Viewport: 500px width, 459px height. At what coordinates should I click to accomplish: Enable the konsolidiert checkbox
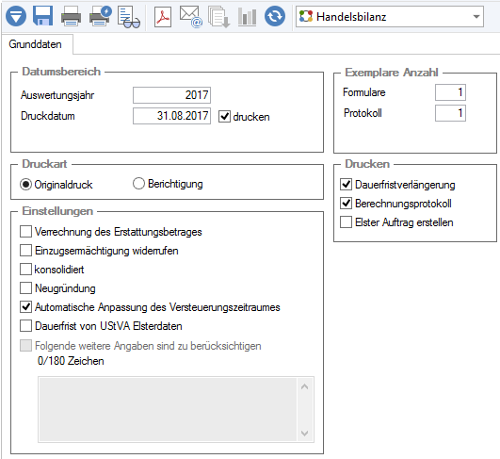pos(26,269)
